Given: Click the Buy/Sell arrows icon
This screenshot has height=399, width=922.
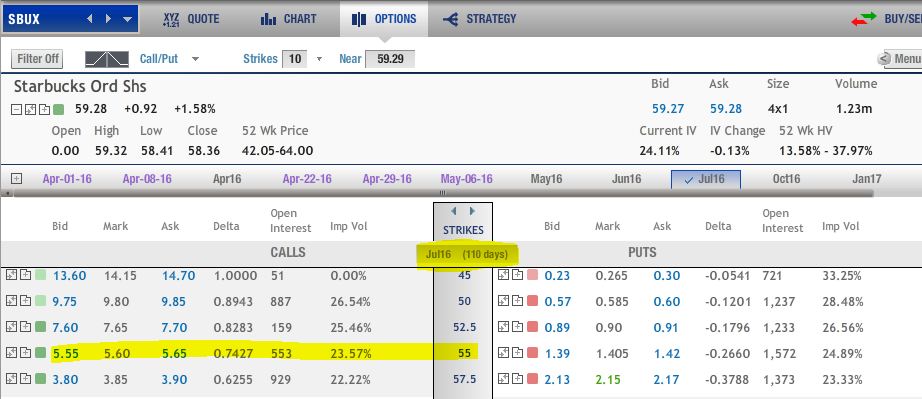Looking at the screenshot, I should pyautogui.click(x=864, y=19).
